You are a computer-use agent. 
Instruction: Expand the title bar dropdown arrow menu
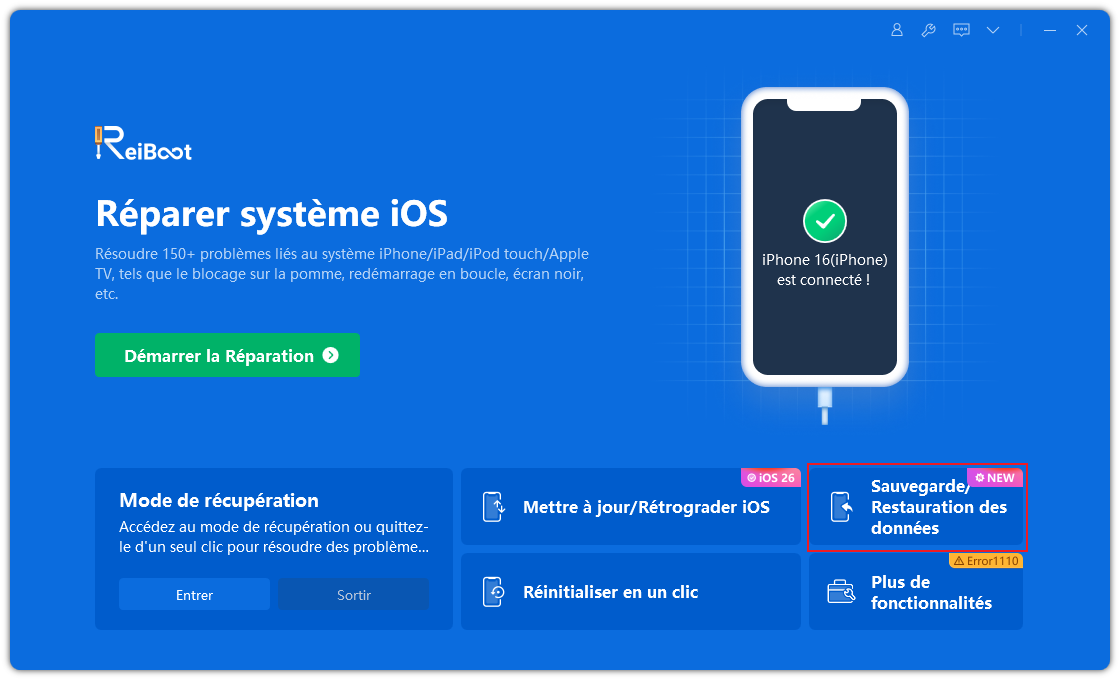993,30
